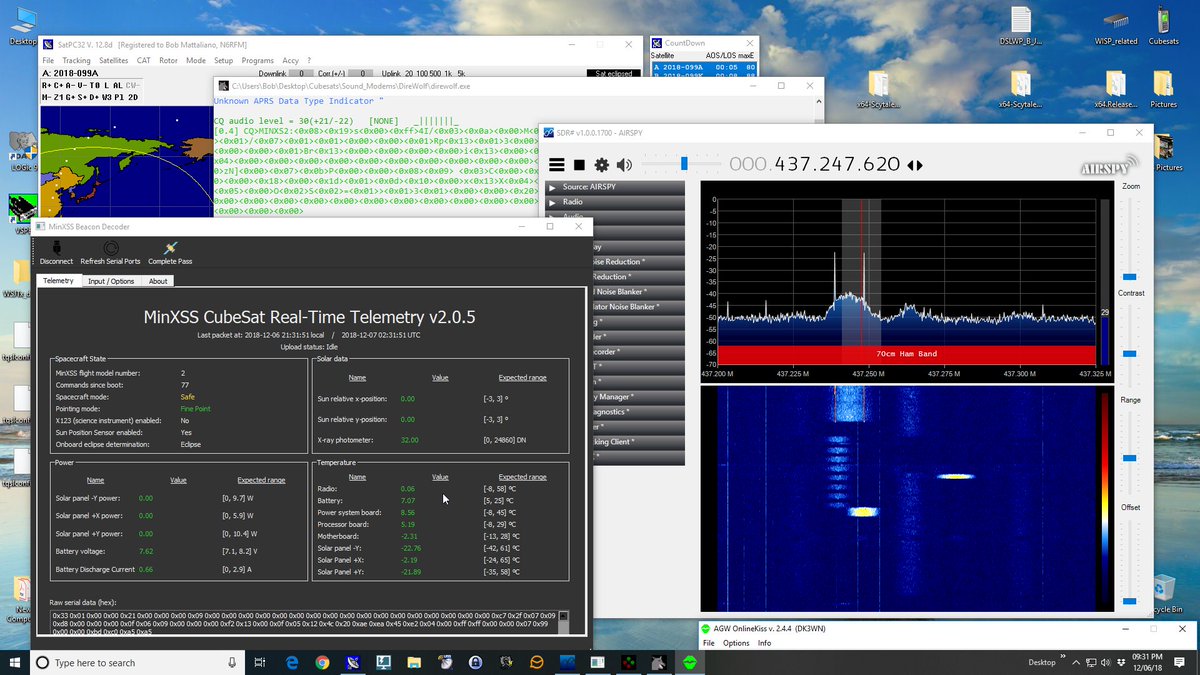Click the green AGW OnlineKiss taskbar icon
Viewport: 1200px width, 675px height.
pyautogui.click(x=689, y=662)
